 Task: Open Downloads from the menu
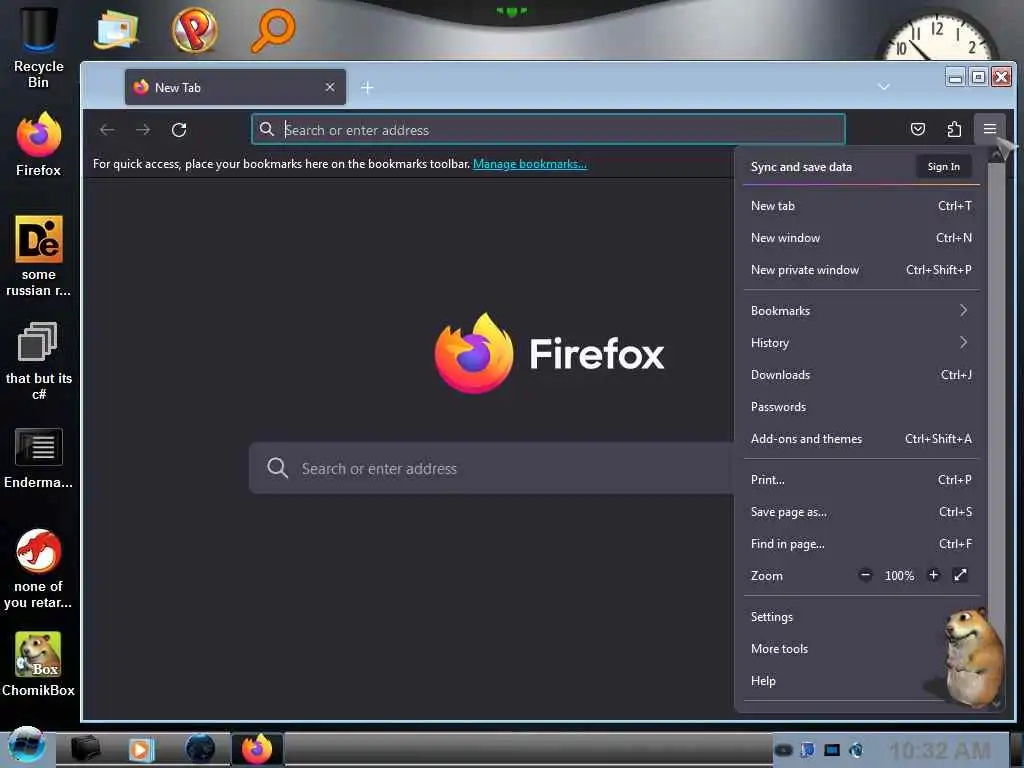tap(861, 375)
